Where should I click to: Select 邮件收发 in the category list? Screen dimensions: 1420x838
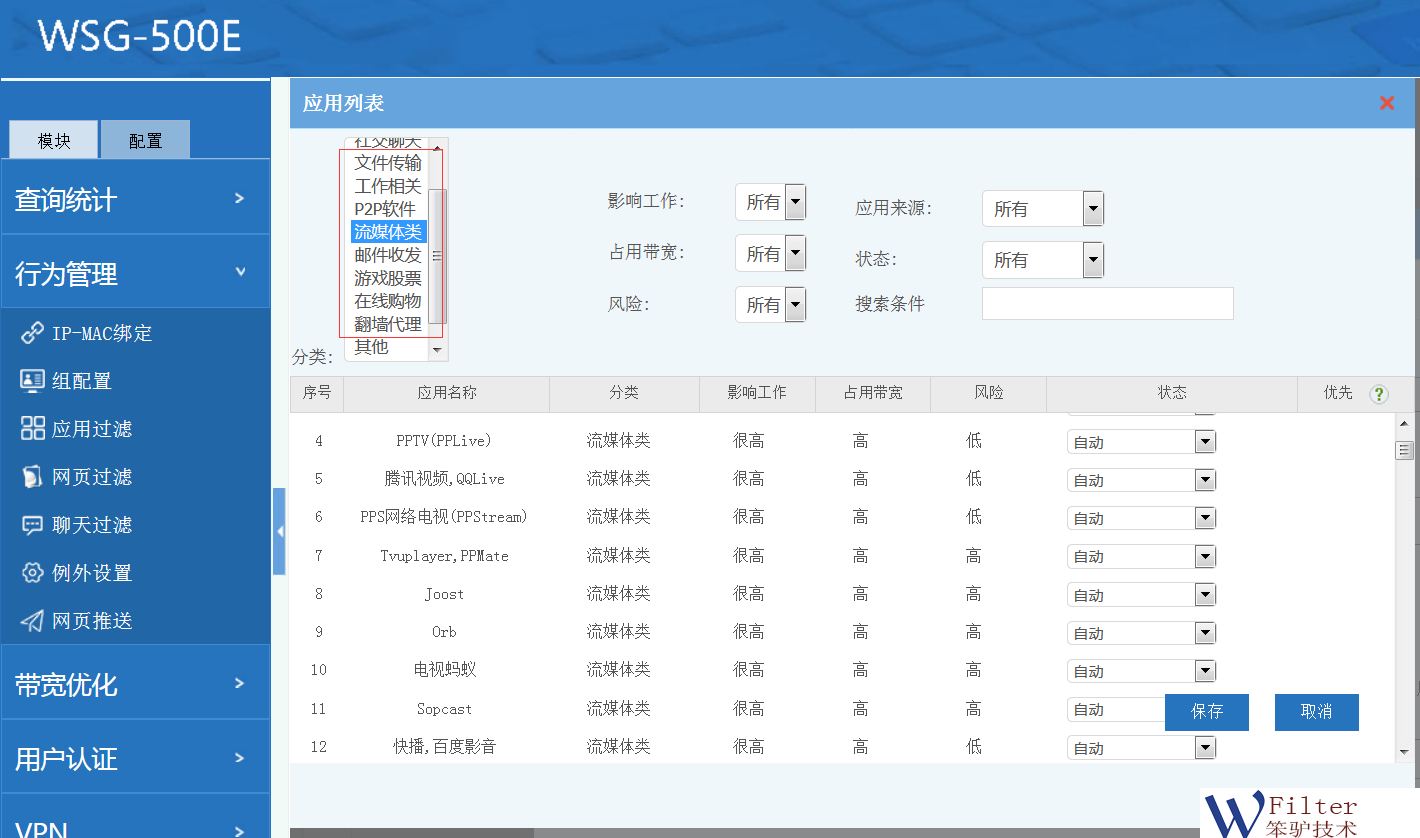(388, 255)
